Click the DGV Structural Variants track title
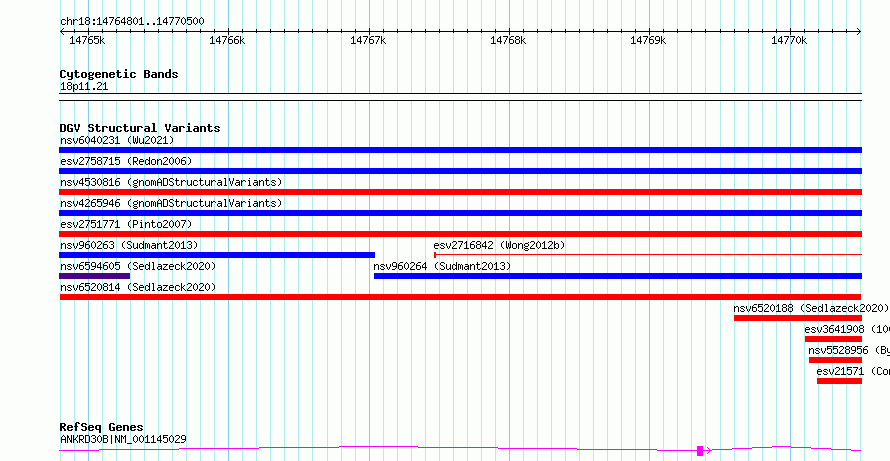890x461 pixels. (140, 128)
